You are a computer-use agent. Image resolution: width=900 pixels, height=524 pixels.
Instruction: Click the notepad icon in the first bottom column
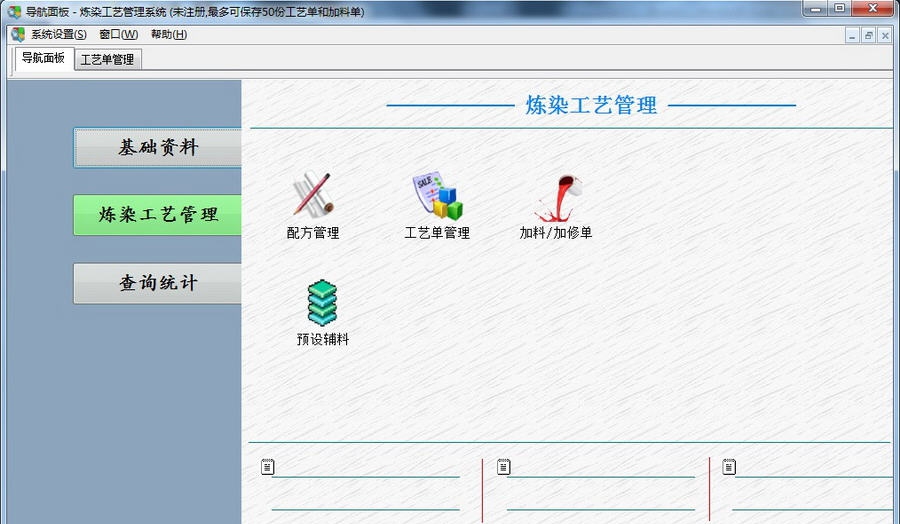(267, 467)
